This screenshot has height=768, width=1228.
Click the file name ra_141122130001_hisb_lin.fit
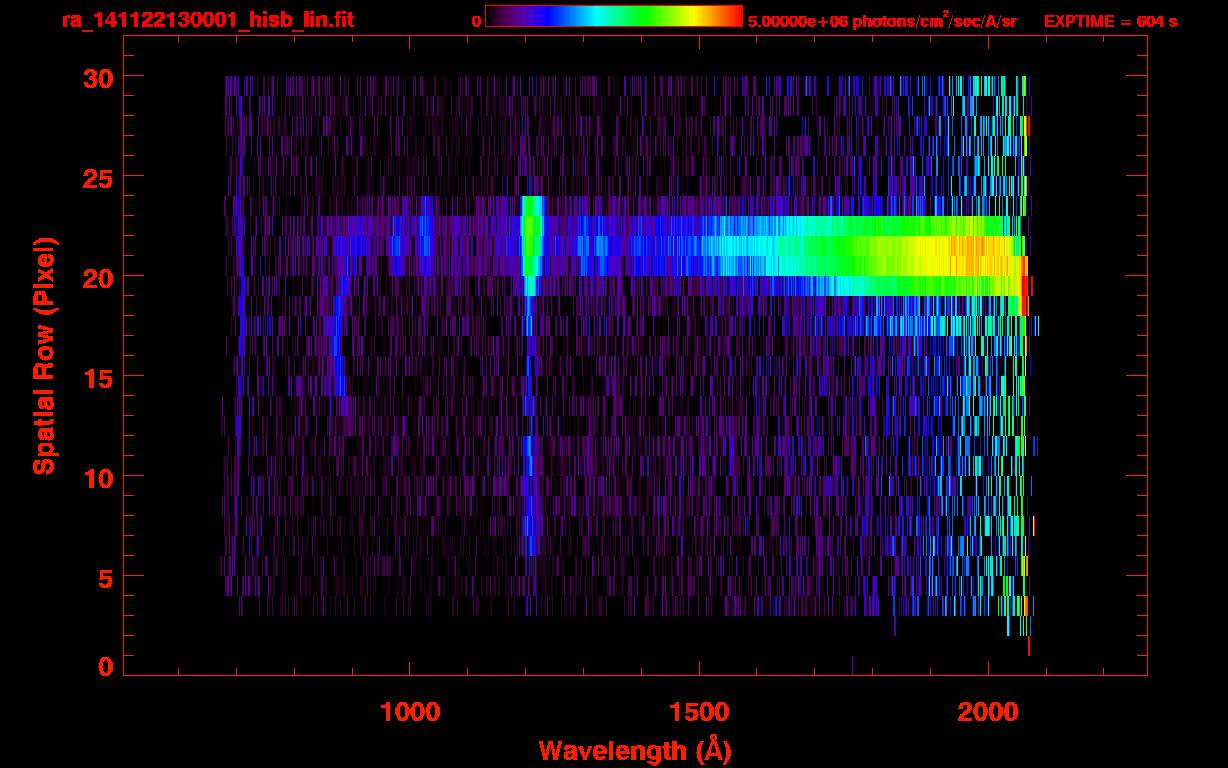[x=207, y=20]
